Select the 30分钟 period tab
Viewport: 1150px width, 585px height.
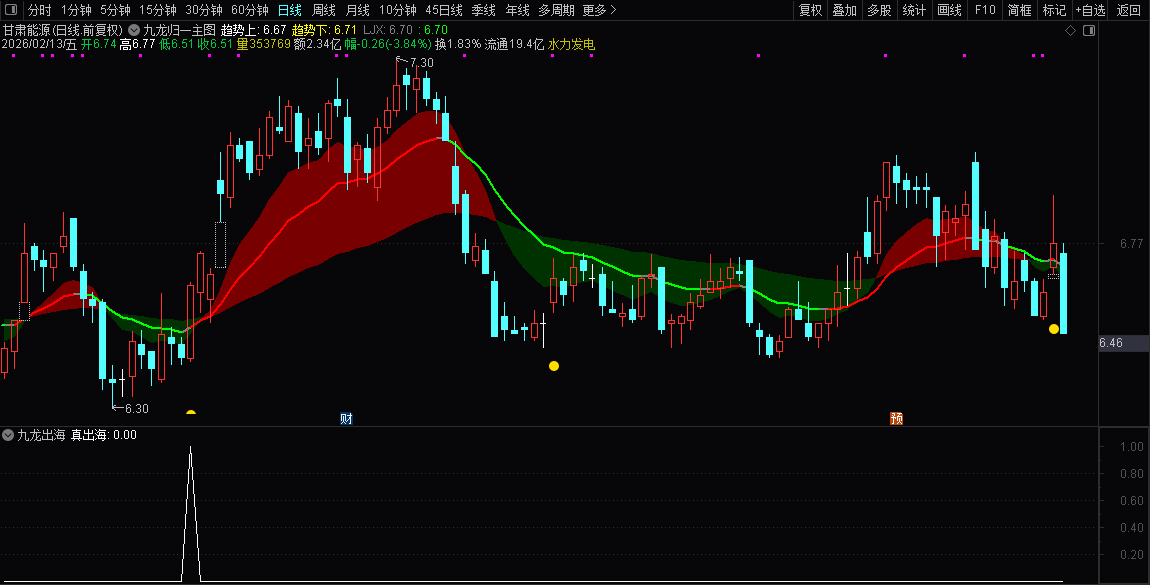pos(204,10)
